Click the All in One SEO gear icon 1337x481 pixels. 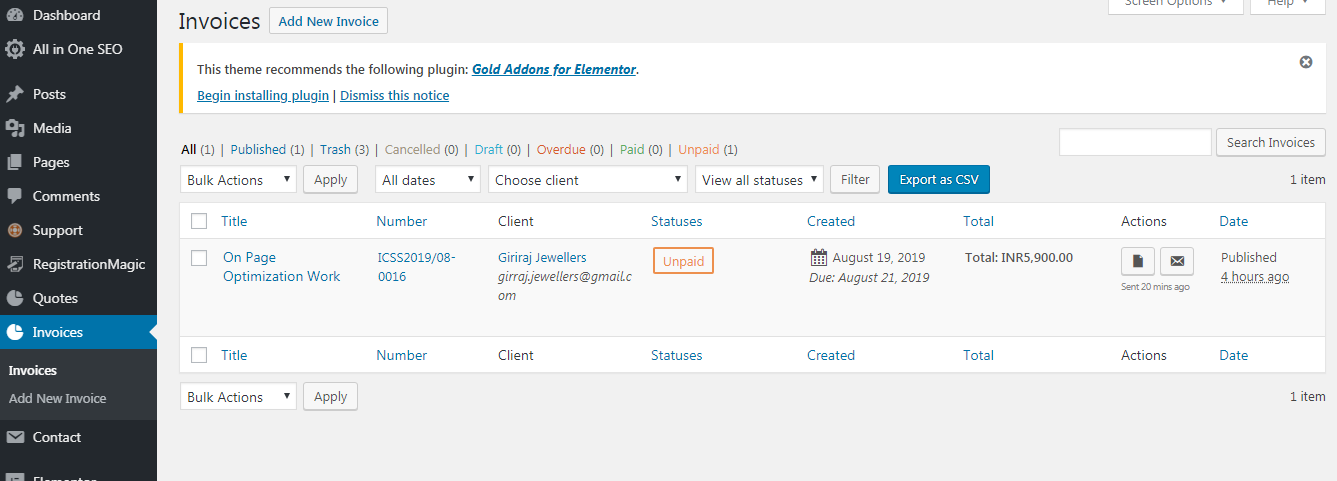(15, 49)
